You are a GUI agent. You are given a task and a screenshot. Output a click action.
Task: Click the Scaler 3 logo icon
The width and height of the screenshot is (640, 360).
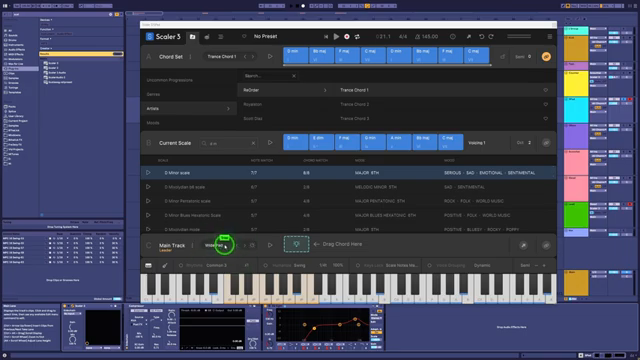(x=150, y=37)
